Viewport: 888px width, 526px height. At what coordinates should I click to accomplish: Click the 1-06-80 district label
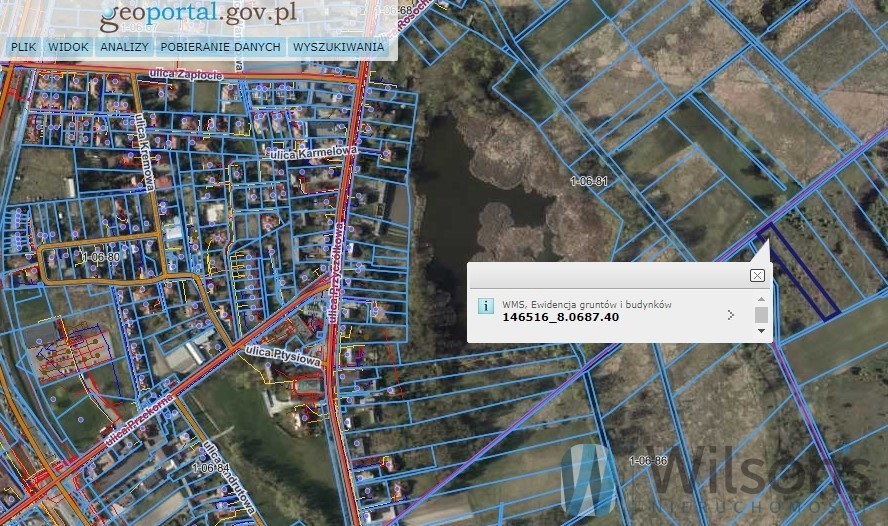[x=101, y=257]
